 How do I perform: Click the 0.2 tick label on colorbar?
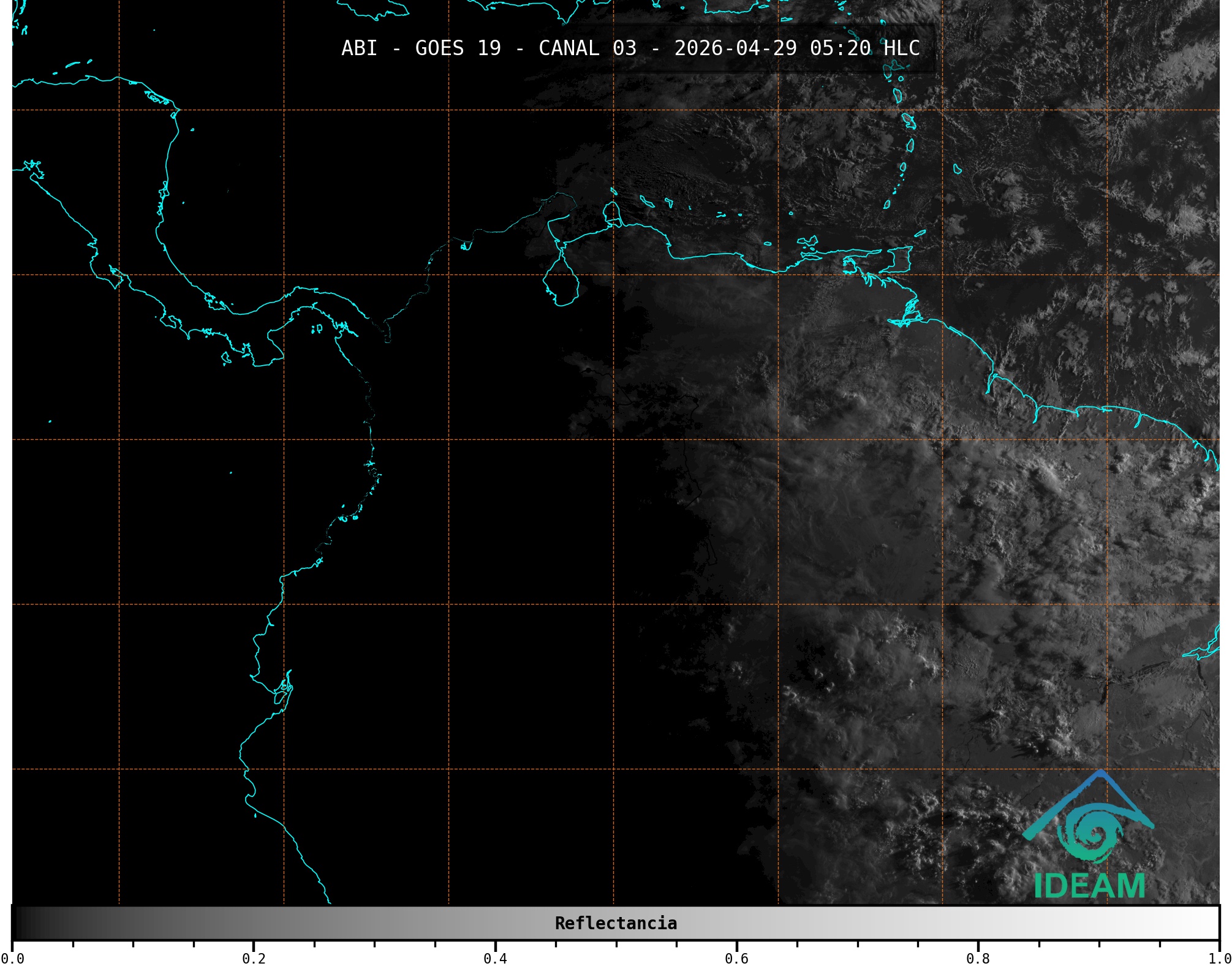[x=254, y=959]
